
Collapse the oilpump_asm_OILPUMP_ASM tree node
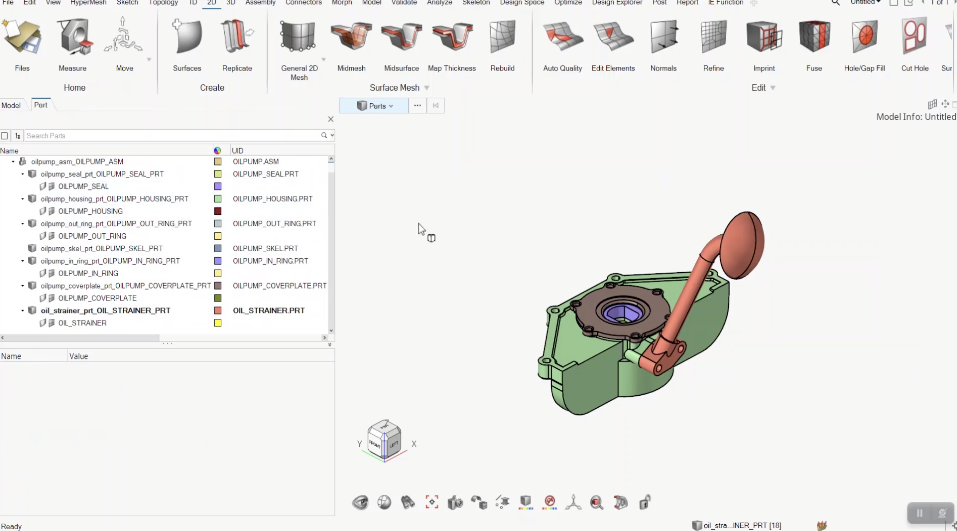13,162
